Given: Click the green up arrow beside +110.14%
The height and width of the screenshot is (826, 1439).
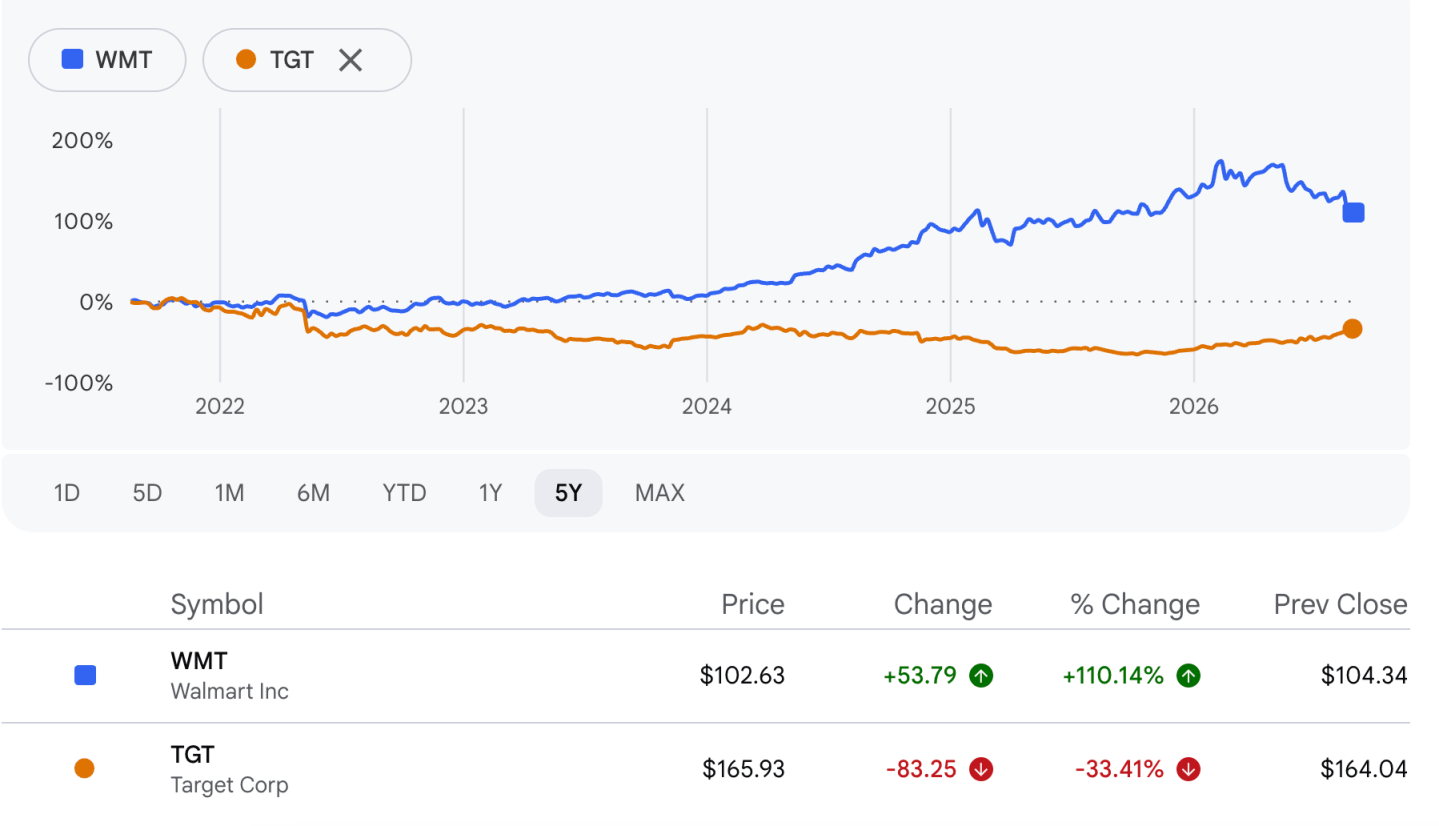Looking at the screenshot, I should (1189, 676).
